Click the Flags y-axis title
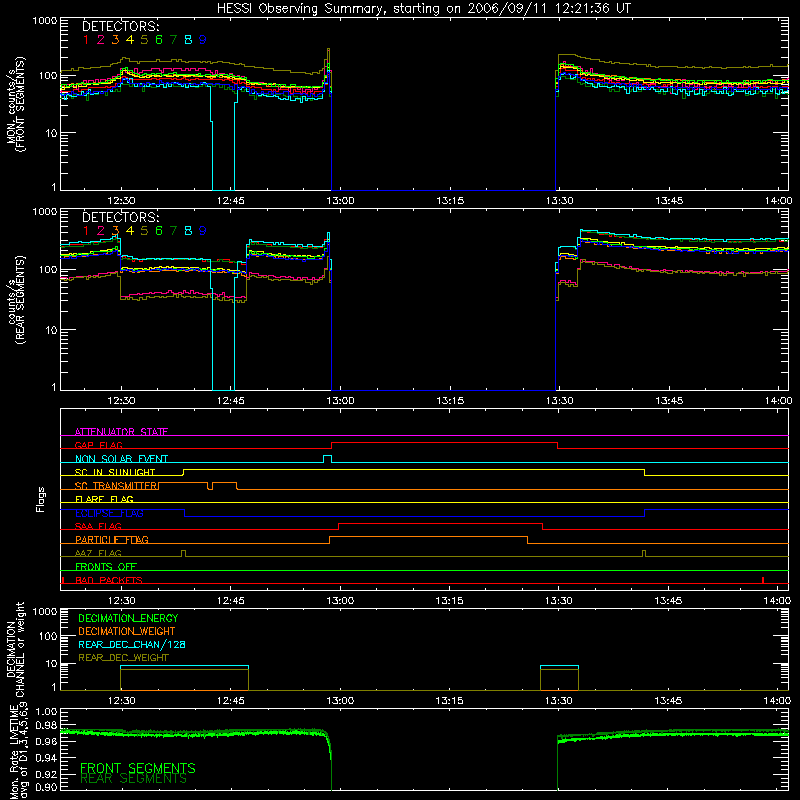 [40, 499]
